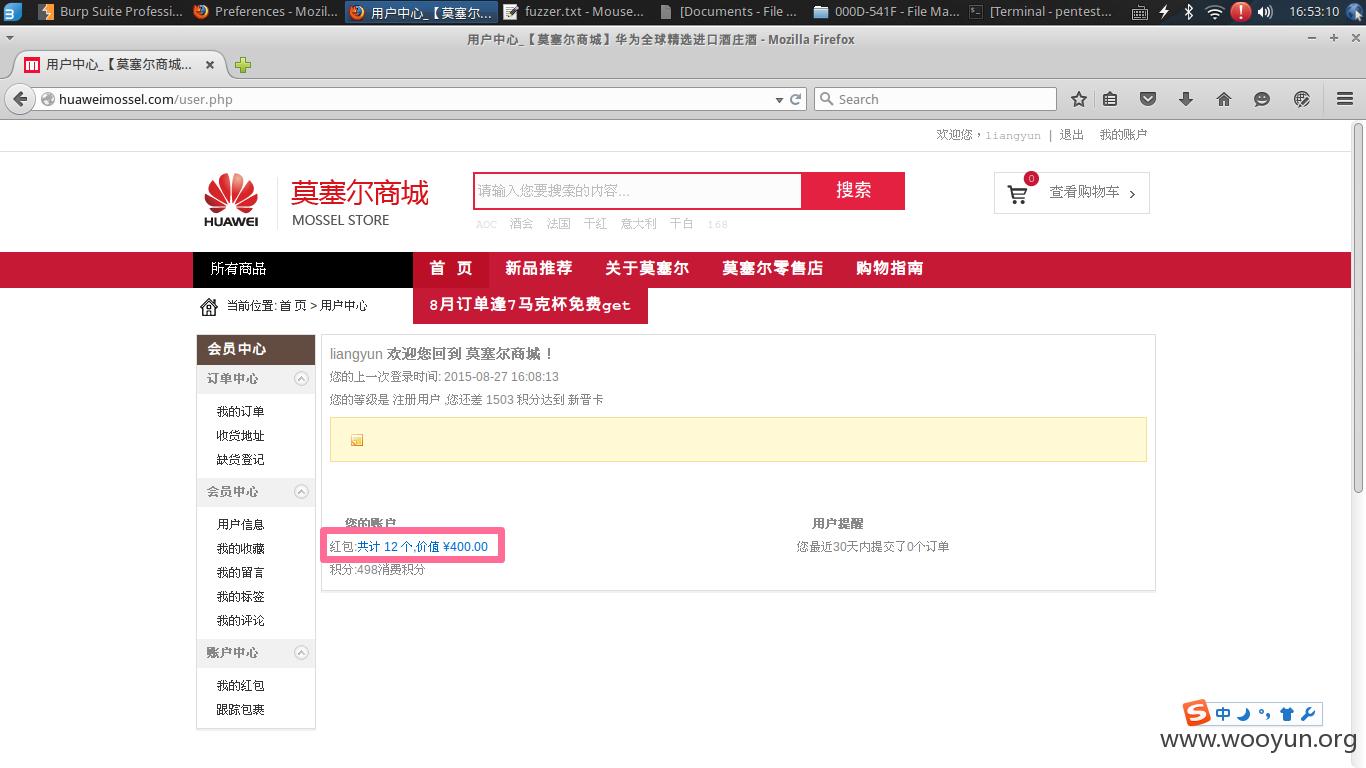Go to Firefox home page icon
Screen dimensions: 1366x768
[x=1224, y=99]
